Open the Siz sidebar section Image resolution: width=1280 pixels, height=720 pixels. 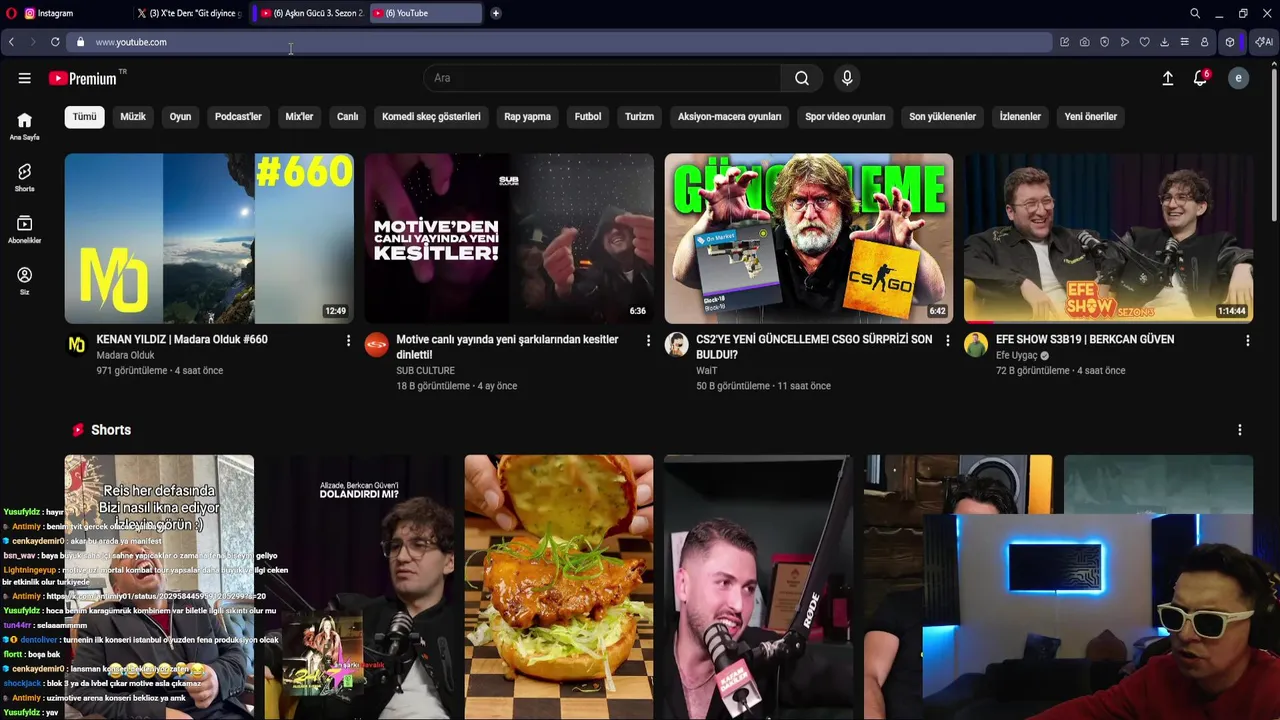point(24,281)
